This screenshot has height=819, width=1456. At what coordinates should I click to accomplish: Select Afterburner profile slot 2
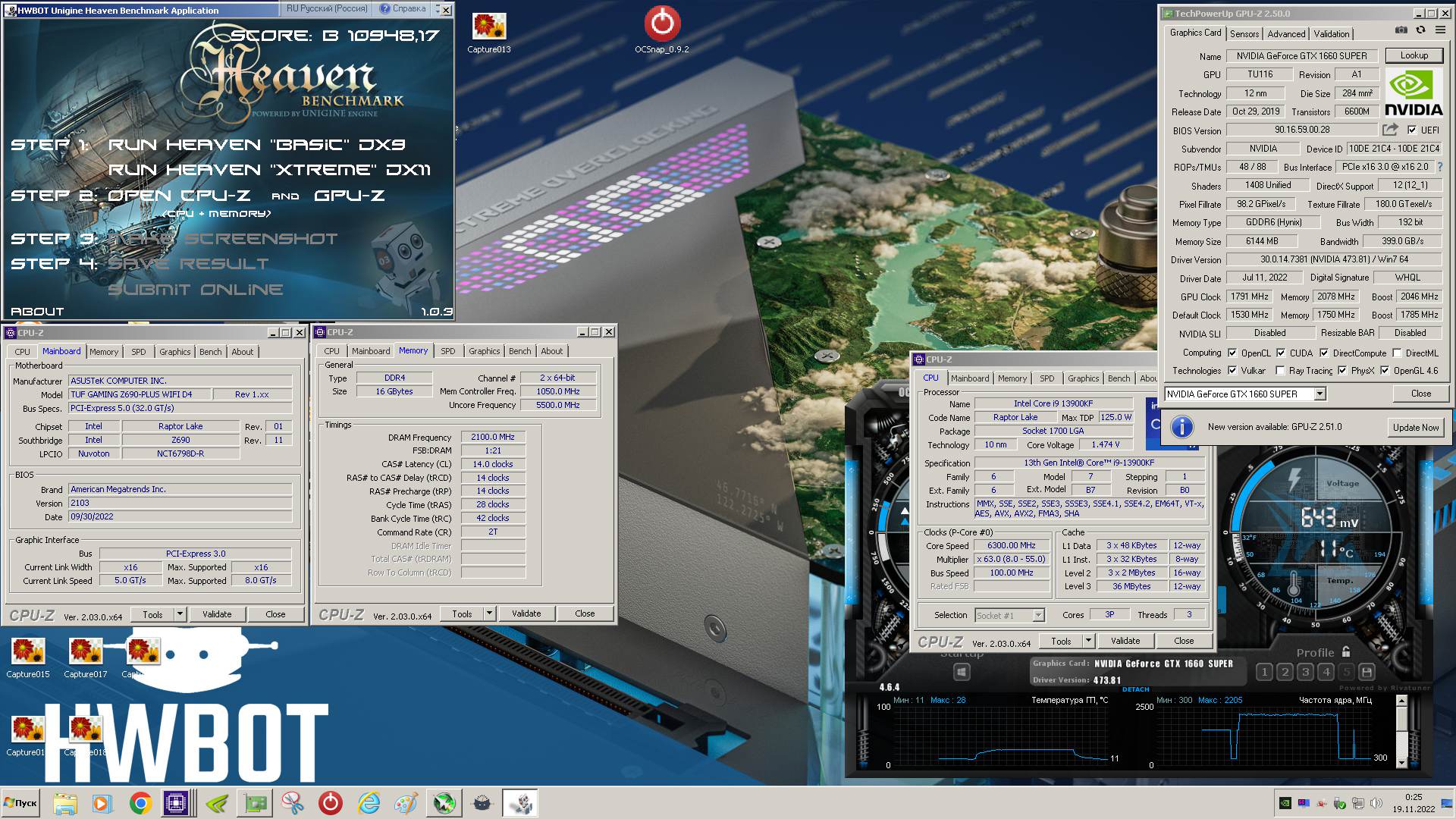point(1284,672)
